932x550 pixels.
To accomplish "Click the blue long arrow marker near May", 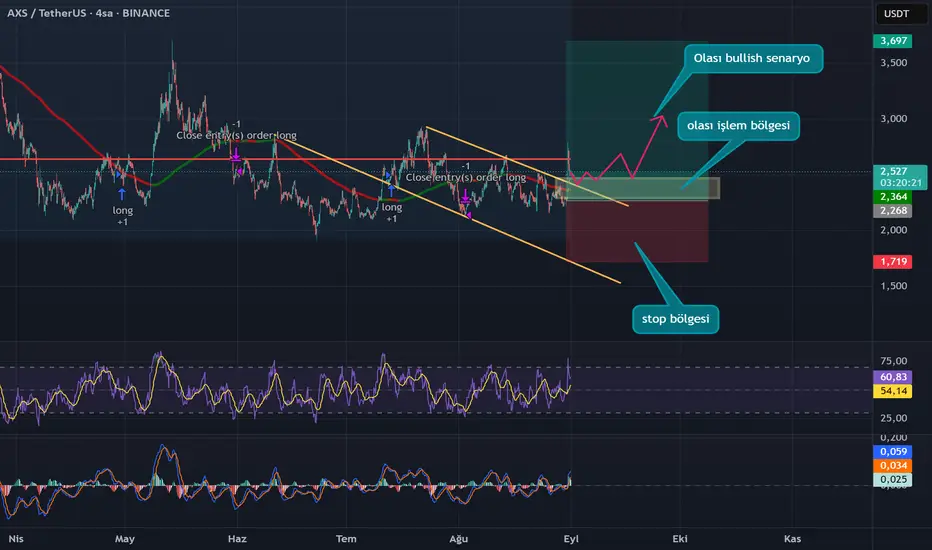I will (x=122, y=194).
